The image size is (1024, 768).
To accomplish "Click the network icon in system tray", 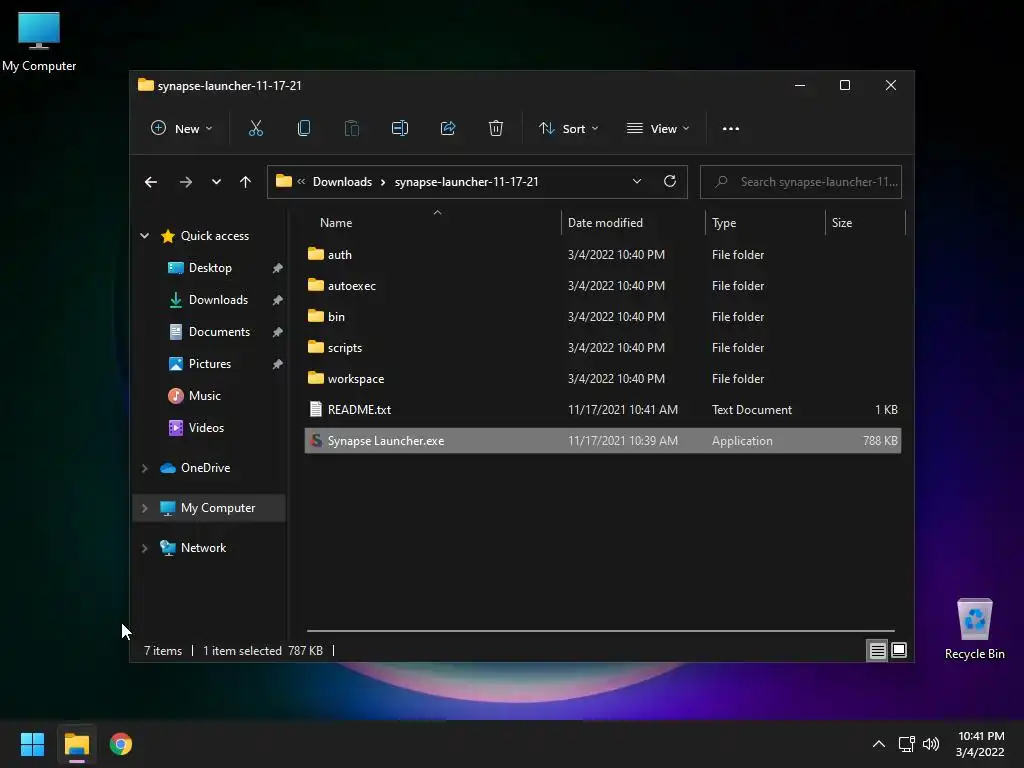I will click(906, 744).
